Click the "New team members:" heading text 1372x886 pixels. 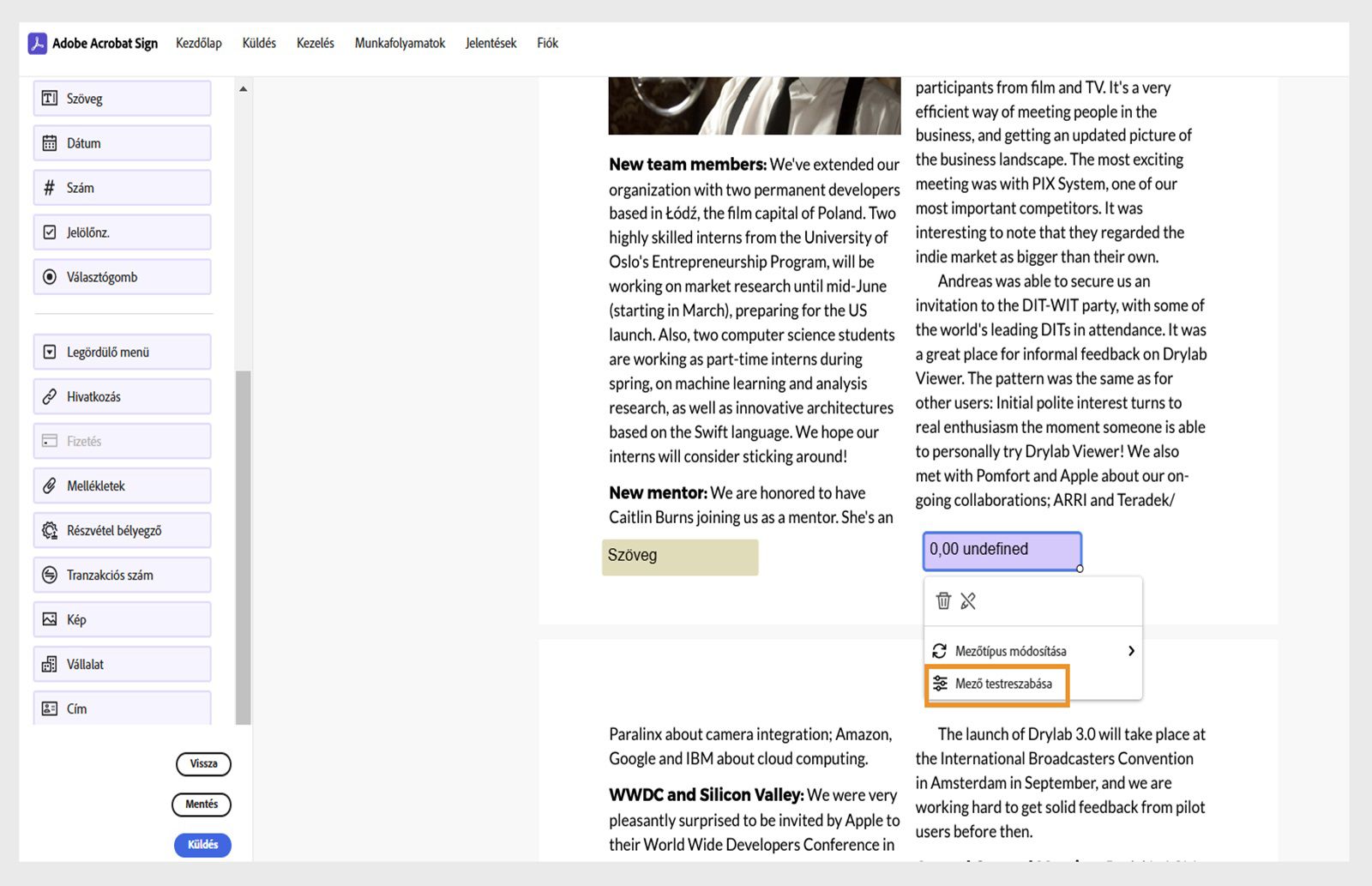tap(688, 165)
